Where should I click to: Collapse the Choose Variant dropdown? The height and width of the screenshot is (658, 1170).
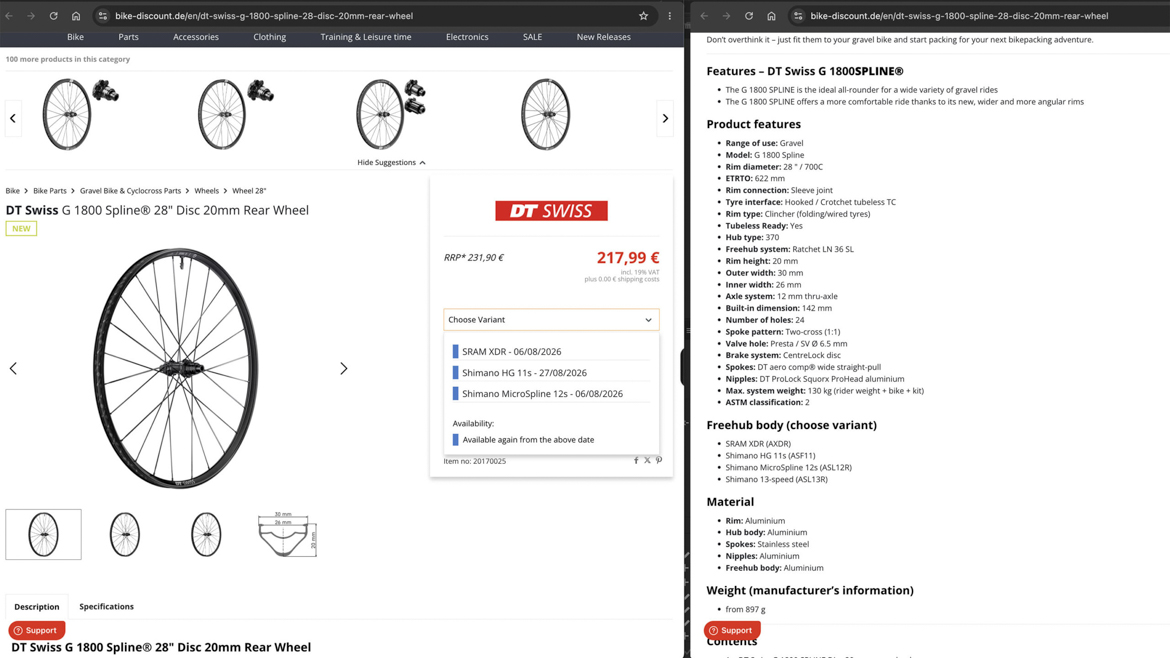click(x=551, y=319)
